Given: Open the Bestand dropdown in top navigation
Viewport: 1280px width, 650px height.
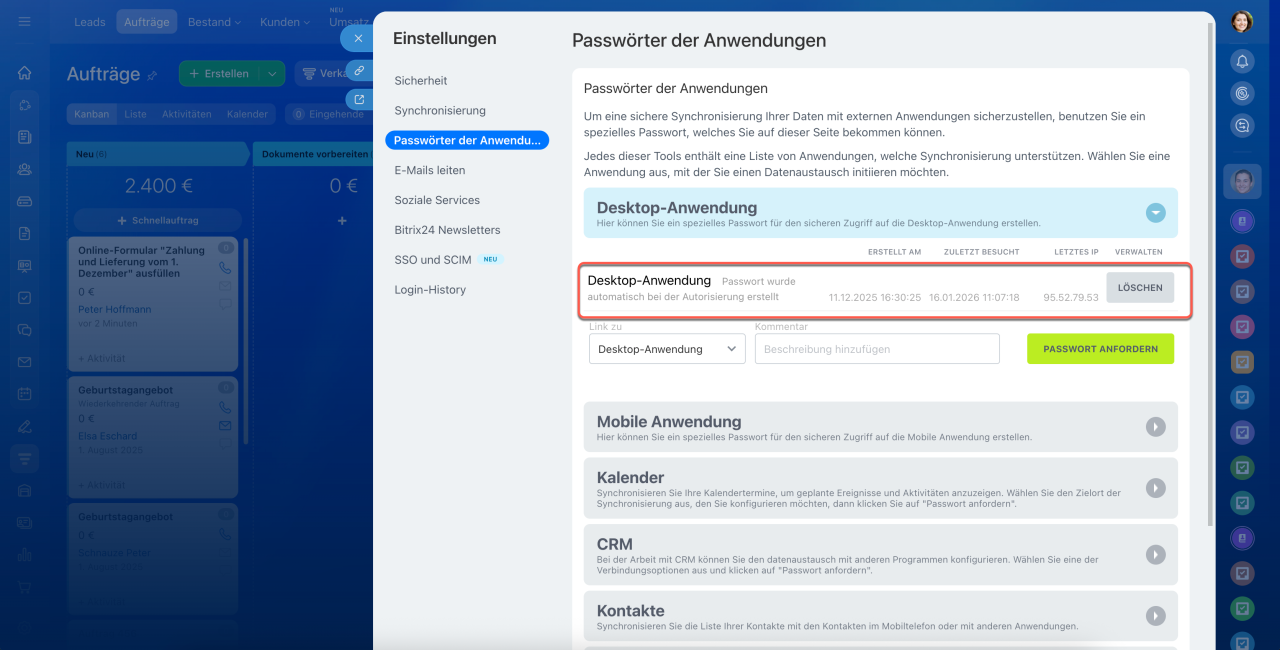Looking at the screenshot, I should 215,21.
